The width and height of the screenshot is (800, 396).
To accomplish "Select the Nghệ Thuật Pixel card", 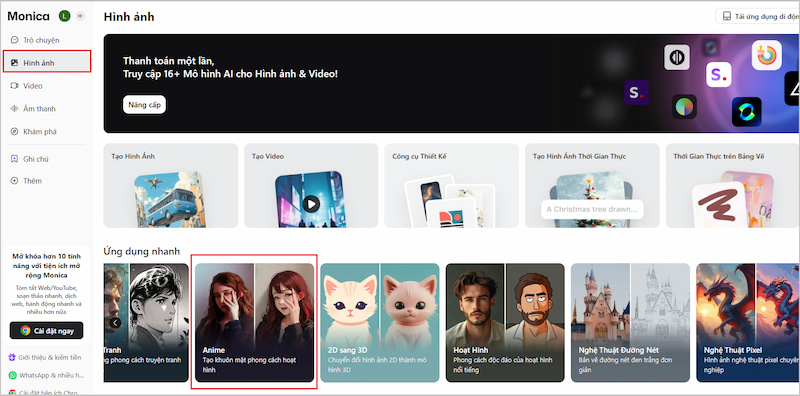I will tap(748, 323).
